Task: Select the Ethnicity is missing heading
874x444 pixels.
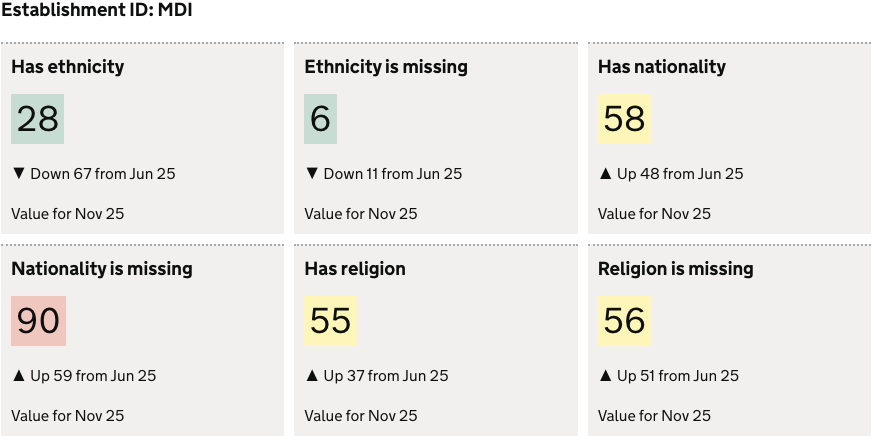Action: pos(386,67)
